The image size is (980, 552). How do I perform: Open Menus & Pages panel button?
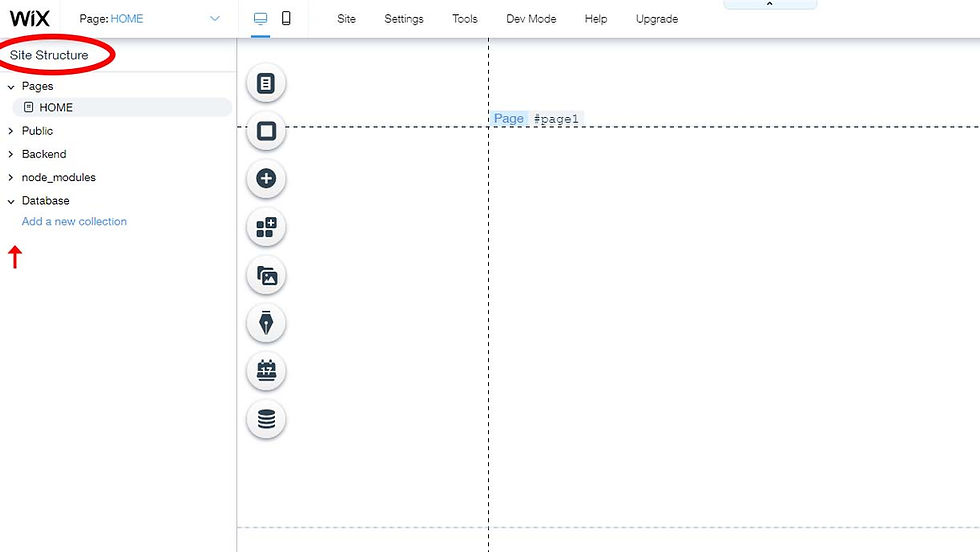pyautogui.click(x=266, y=83)
